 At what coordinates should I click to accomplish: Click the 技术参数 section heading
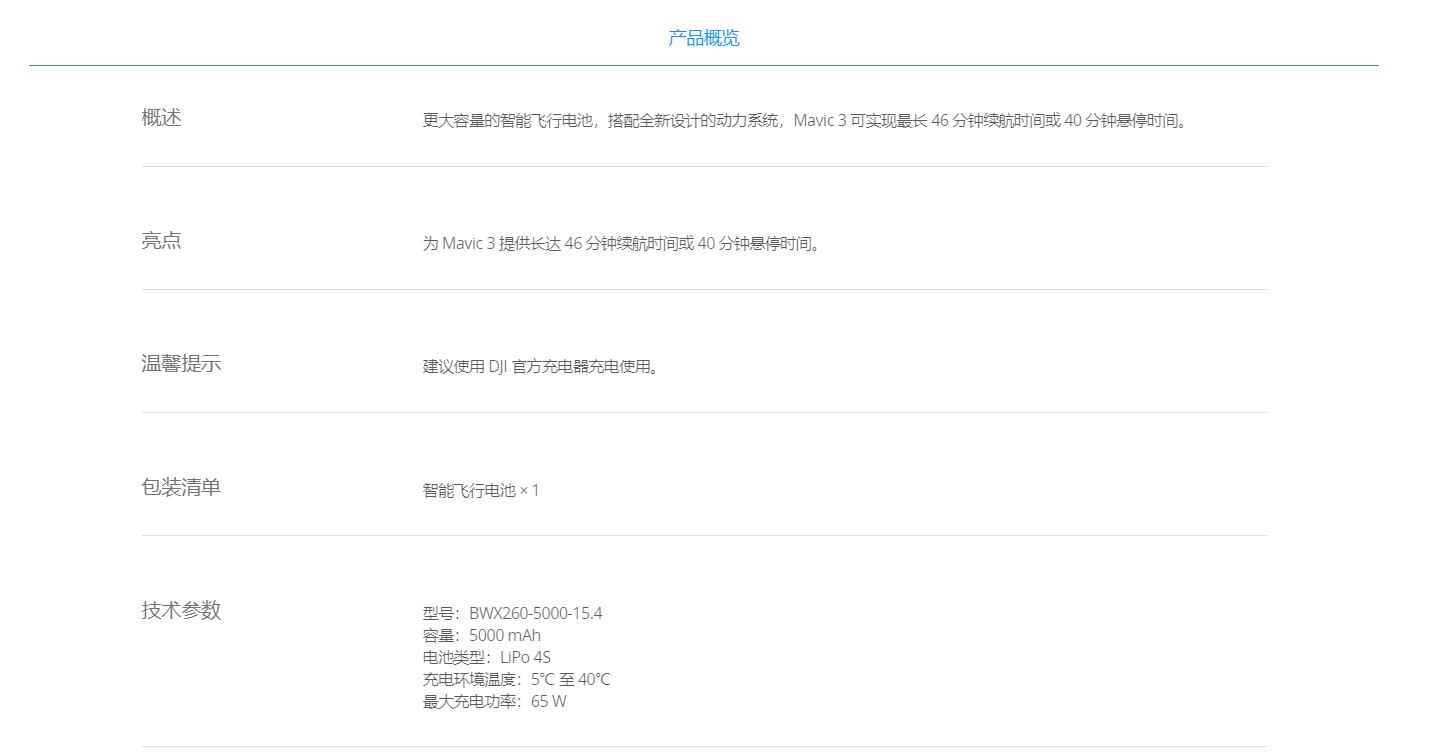pos(180,611)
